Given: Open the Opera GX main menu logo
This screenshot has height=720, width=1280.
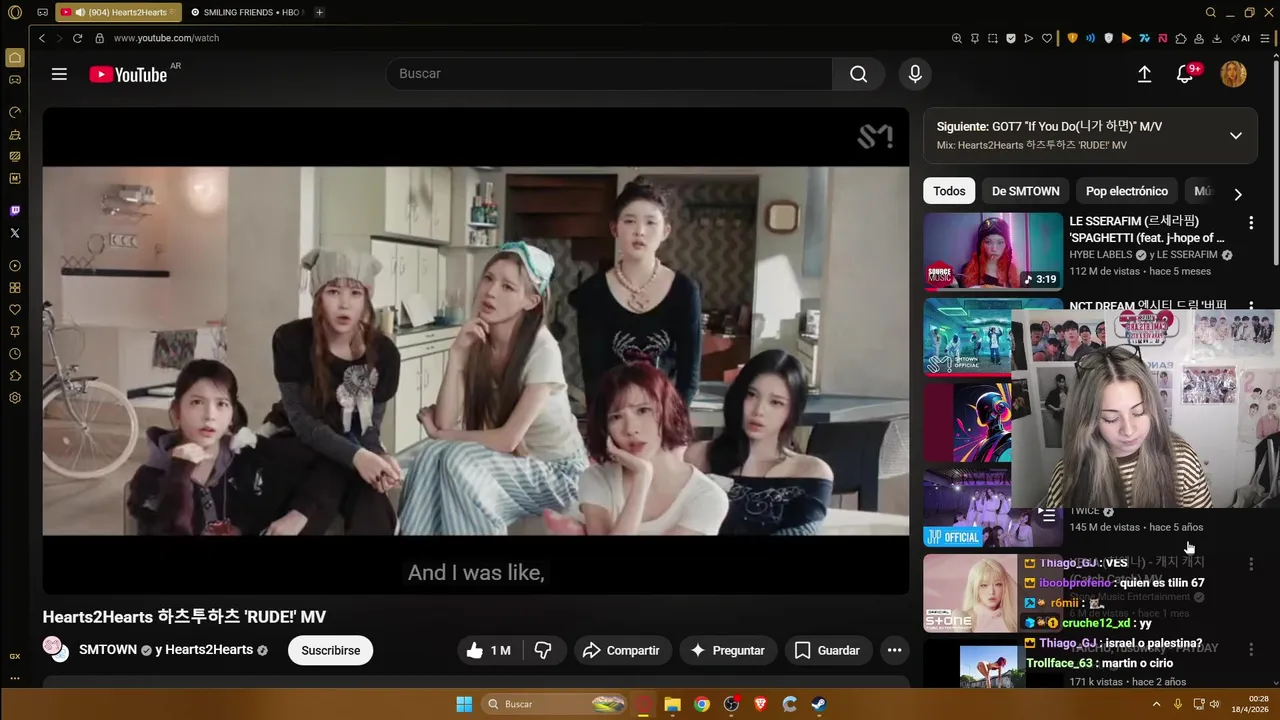Looking at the screenshot, I should click(14, 12).
